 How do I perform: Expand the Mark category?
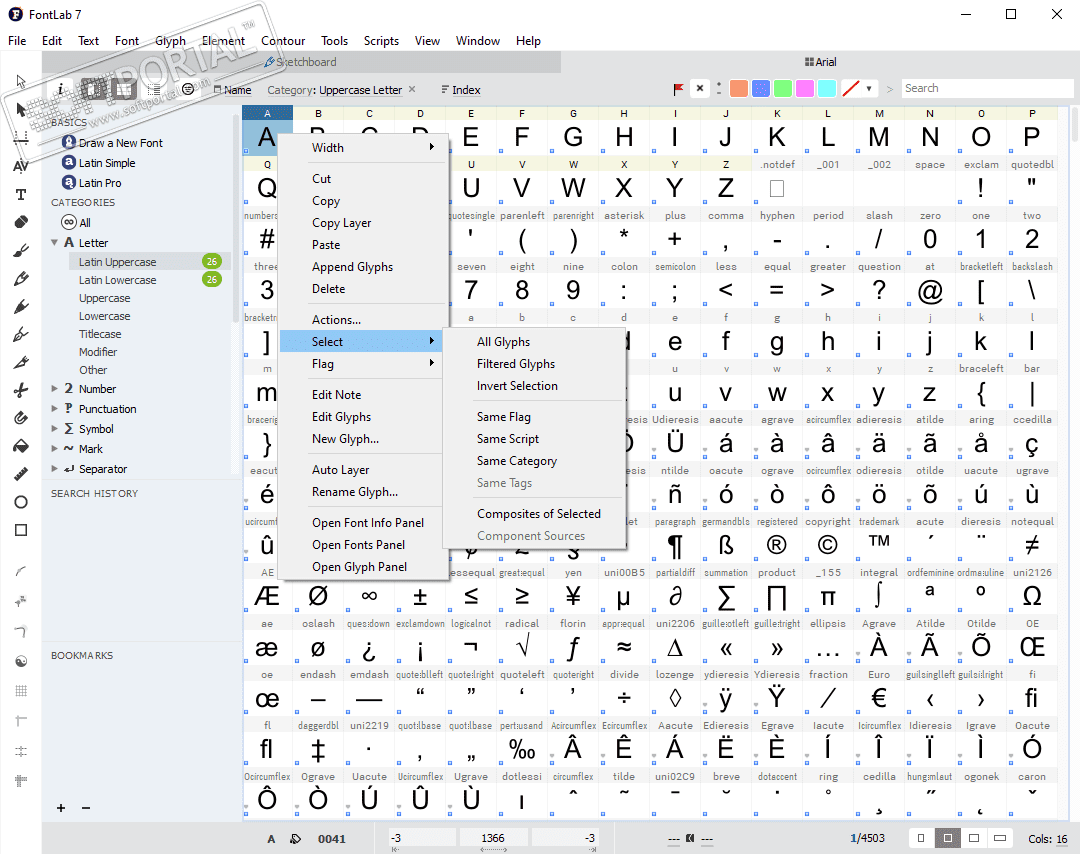54,448
